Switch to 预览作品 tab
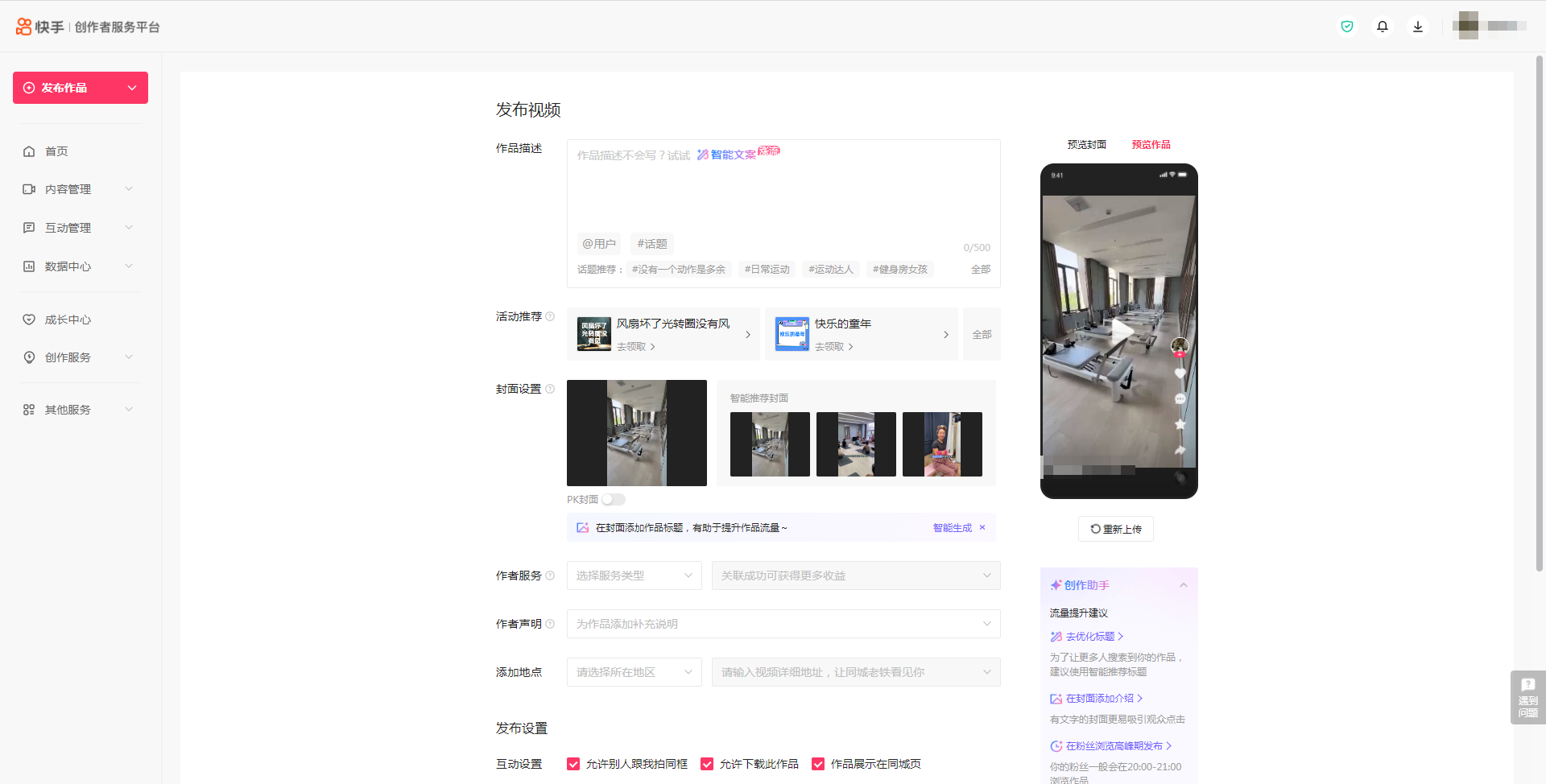 pyautogui.click(x=1151, y=145)
